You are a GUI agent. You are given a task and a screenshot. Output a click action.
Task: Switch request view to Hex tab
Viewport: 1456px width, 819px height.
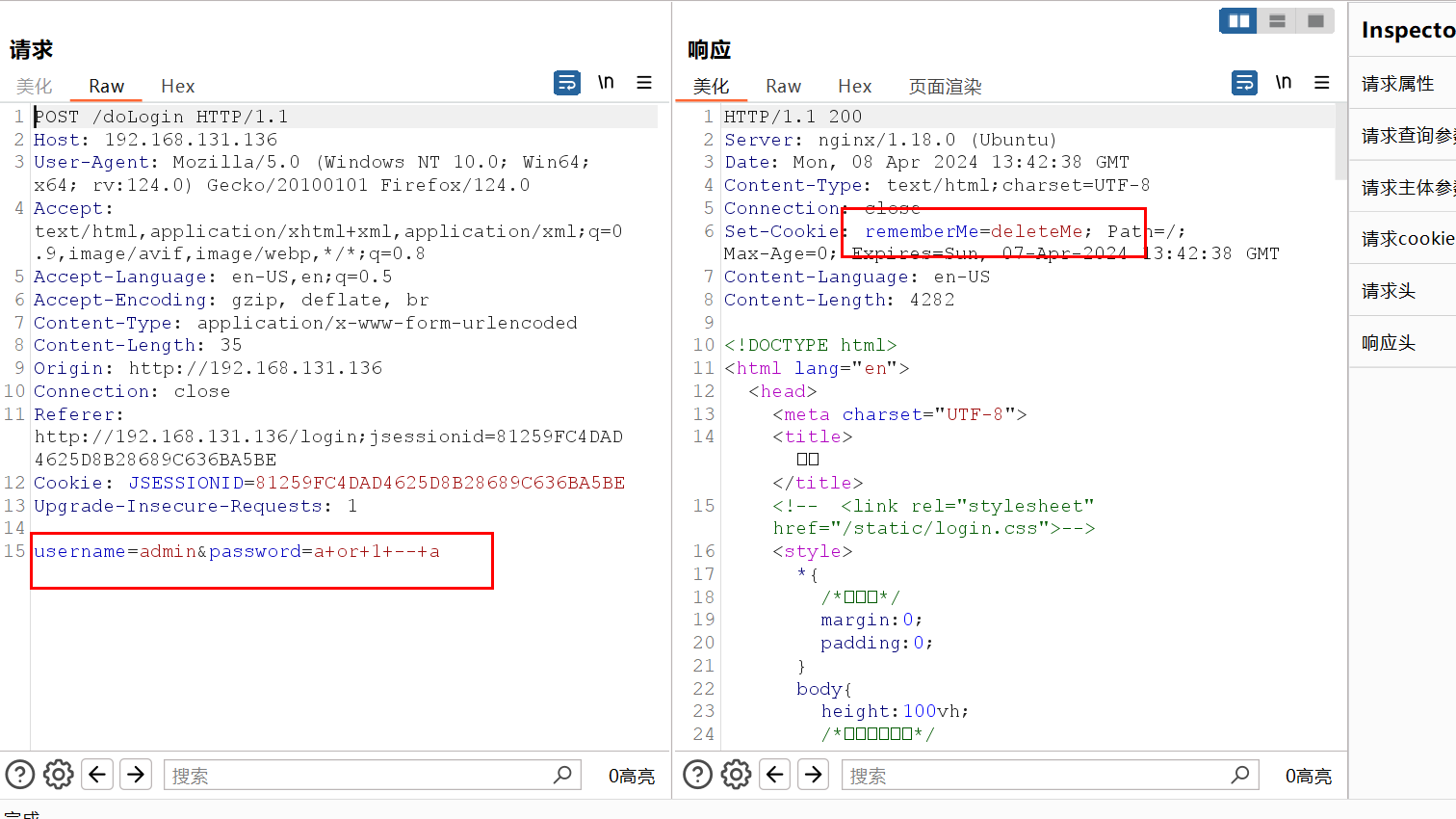177,87
